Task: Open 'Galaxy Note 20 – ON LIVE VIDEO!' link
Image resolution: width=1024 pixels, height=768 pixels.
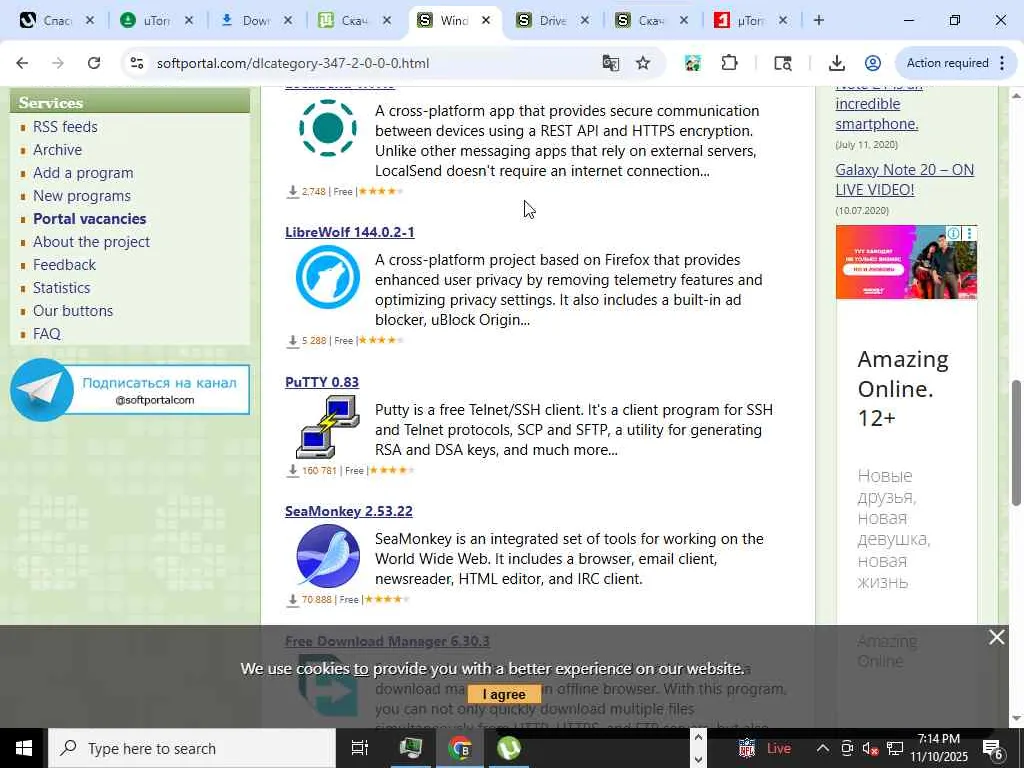Action: coord(904,180)
